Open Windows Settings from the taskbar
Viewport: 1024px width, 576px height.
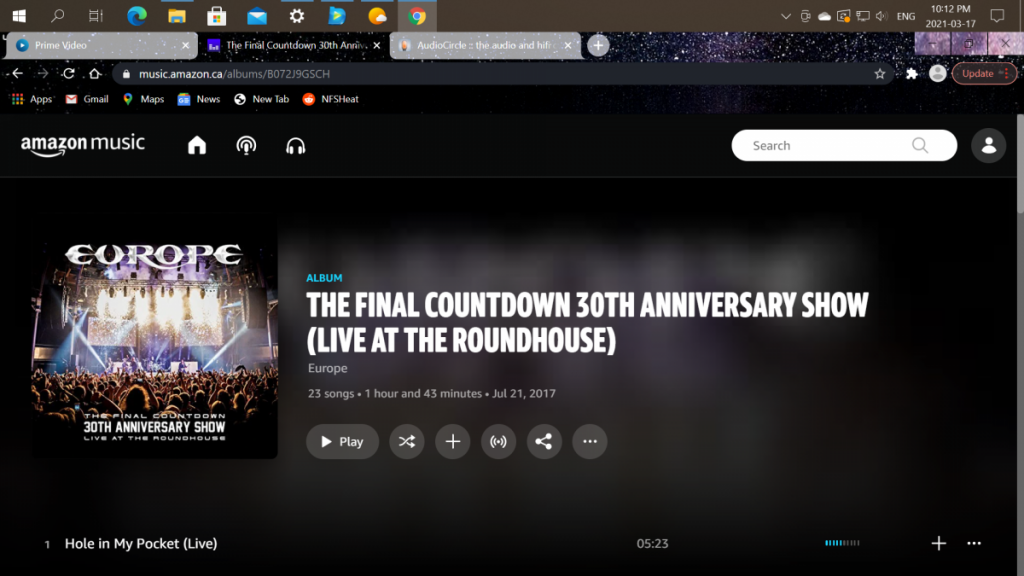click(x=296, y=16)
